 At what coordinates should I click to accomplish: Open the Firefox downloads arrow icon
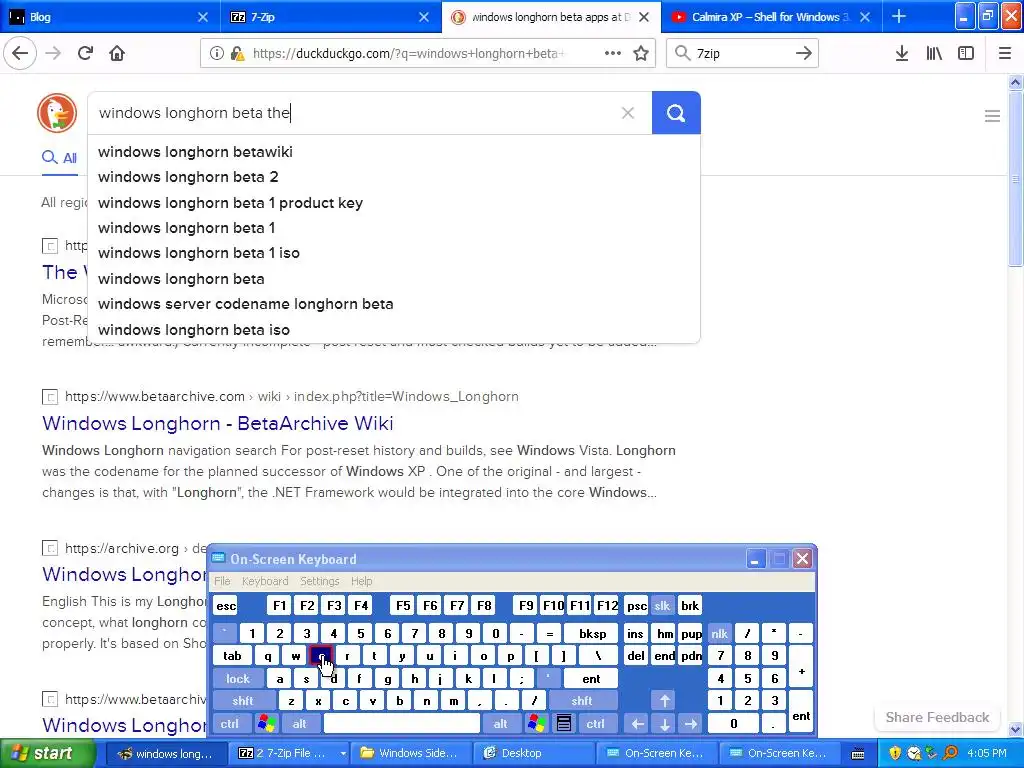(x=902, y=54)
